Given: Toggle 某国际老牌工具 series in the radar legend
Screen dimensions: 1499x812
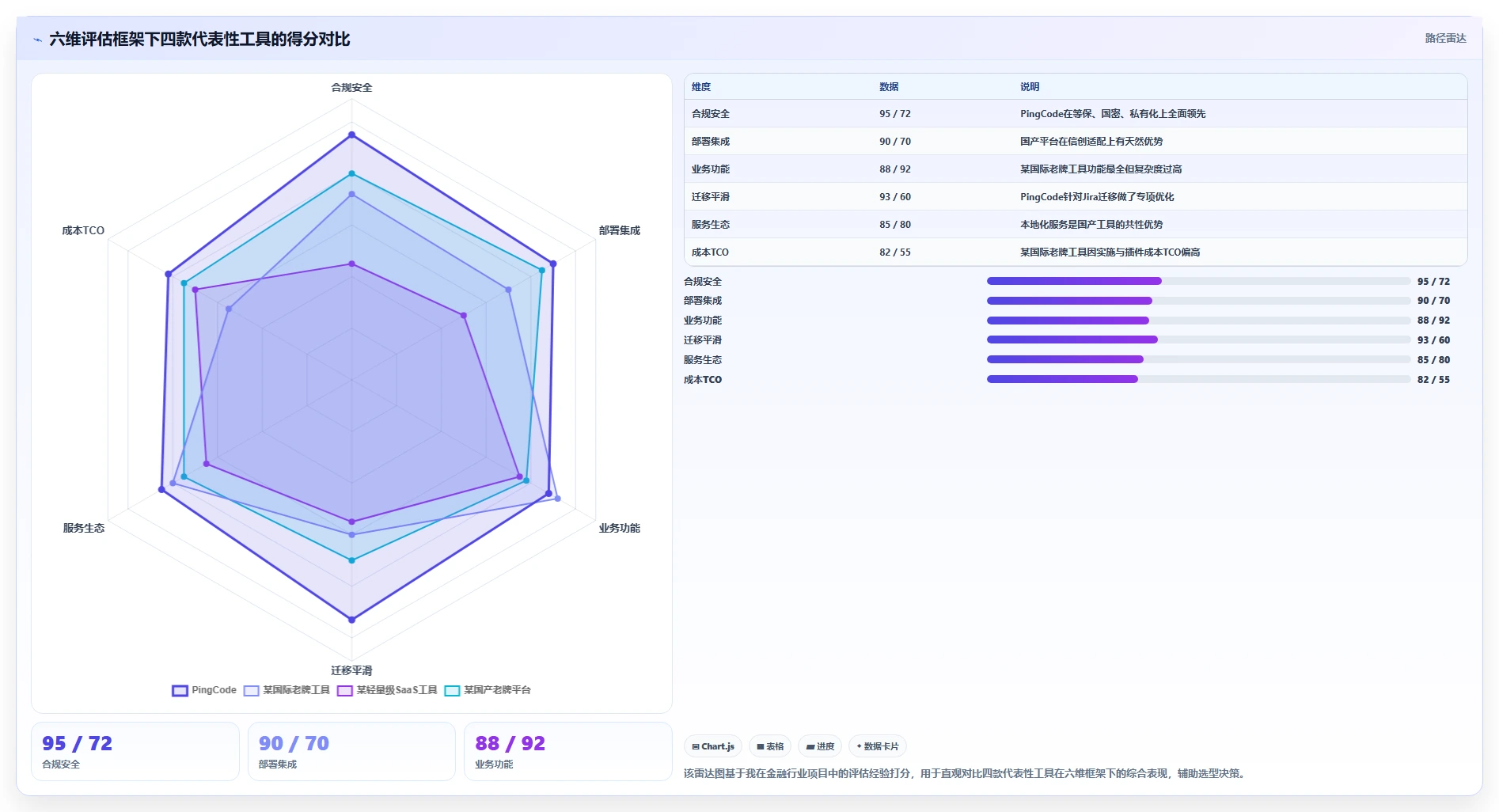Looking at the screenshot, I should 287,690.
